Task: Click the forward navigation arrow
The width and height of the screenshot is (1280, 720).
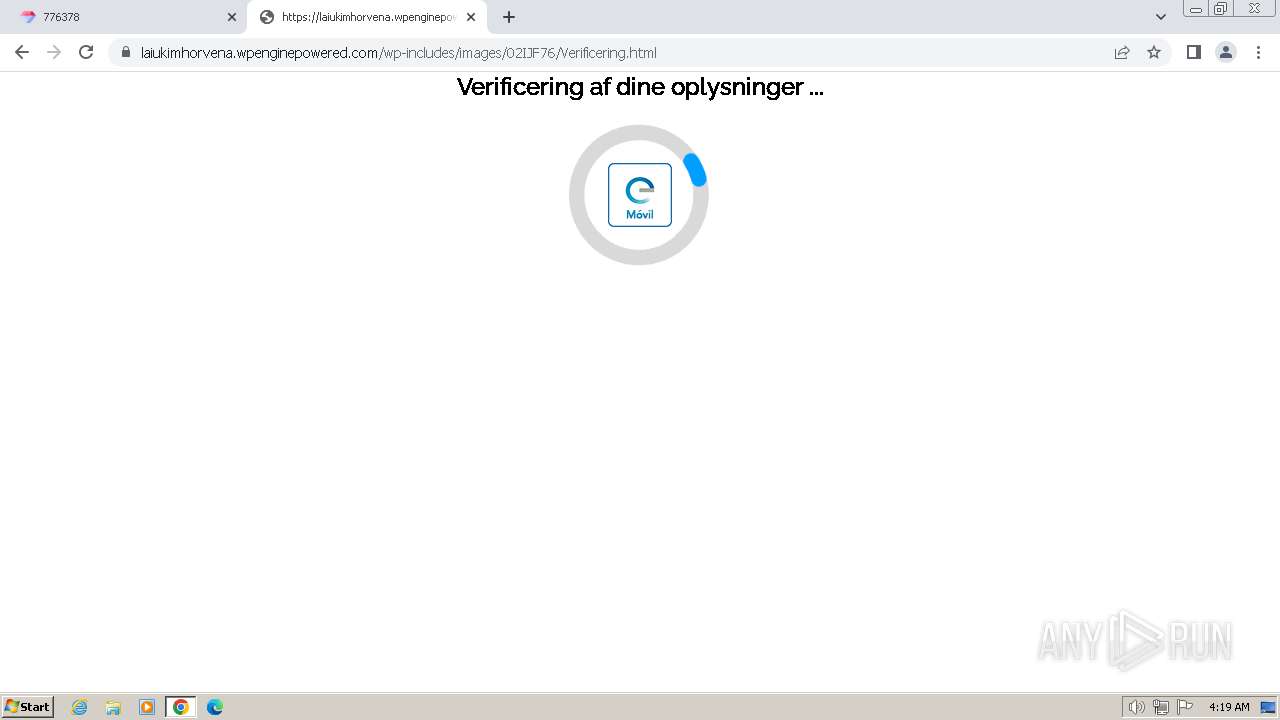Action: [x=54, y=52]
